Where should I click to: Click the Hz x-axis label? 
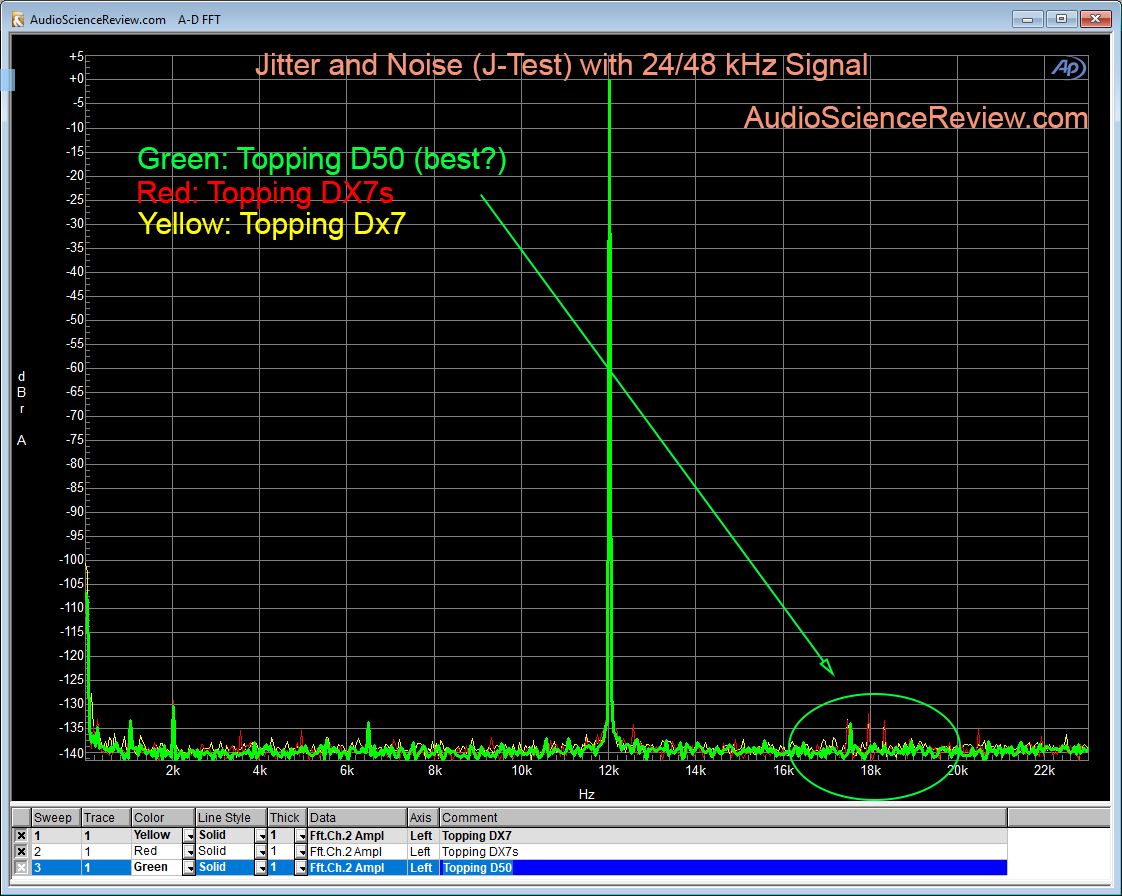click(x=587, y=794)
